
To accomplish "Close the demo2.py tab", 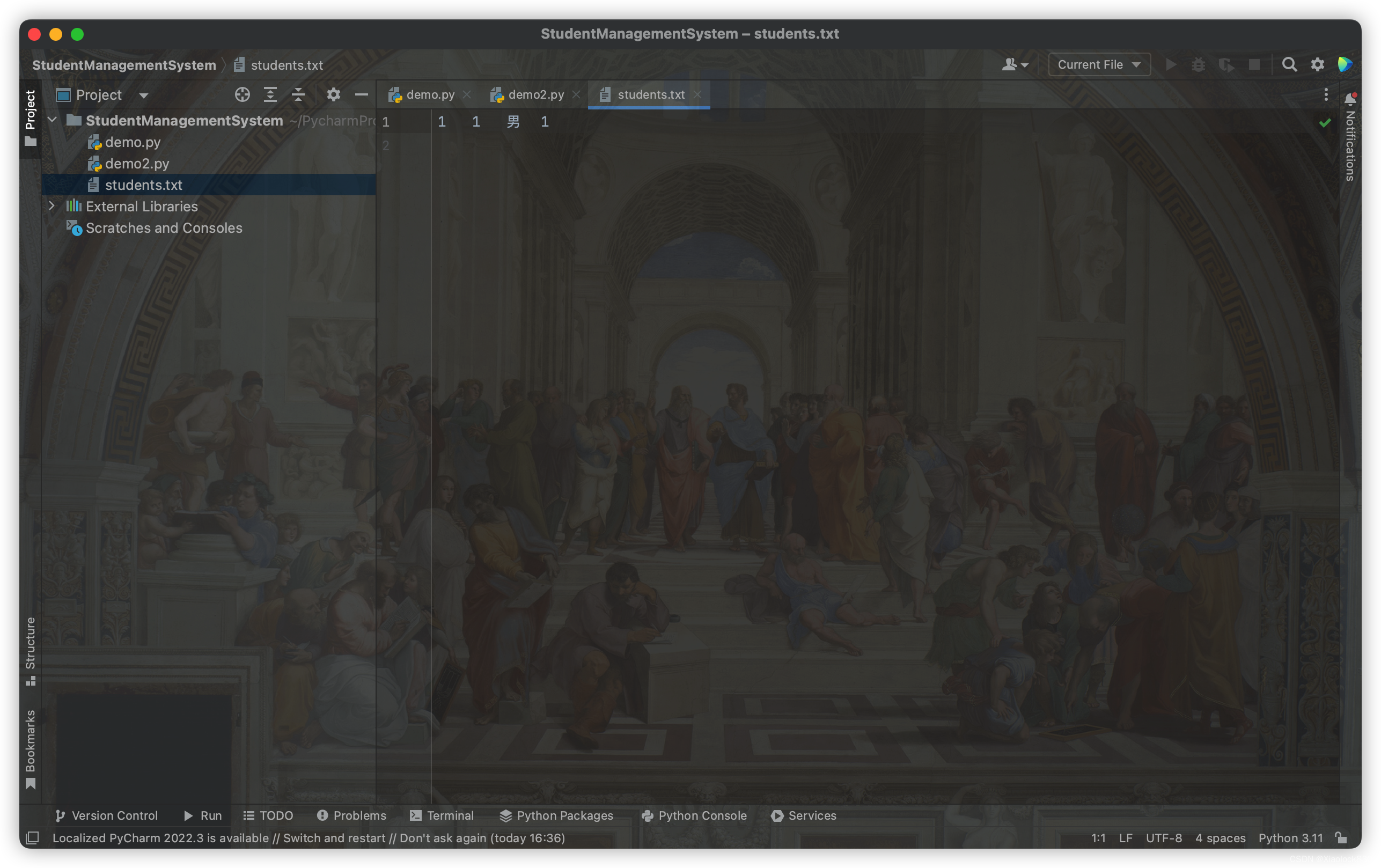I will tap(576, 94).
